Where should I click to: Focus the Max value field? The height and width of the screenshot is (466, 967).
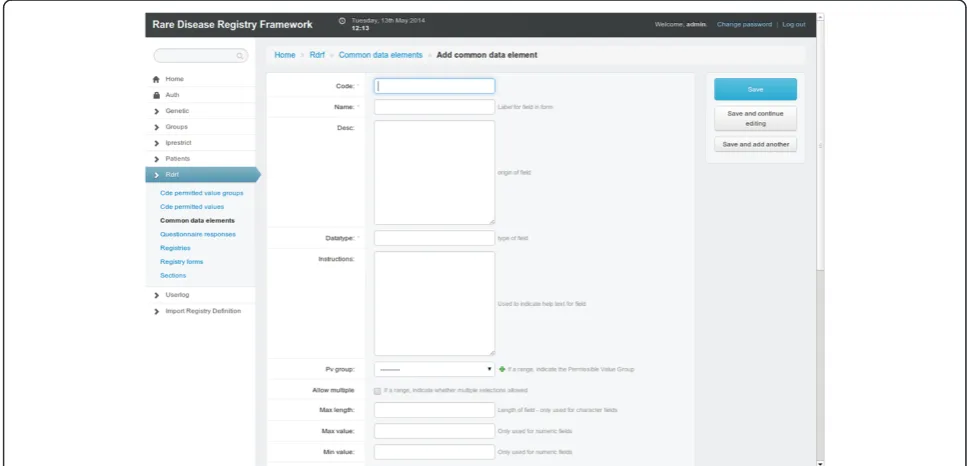coord(434,431)
